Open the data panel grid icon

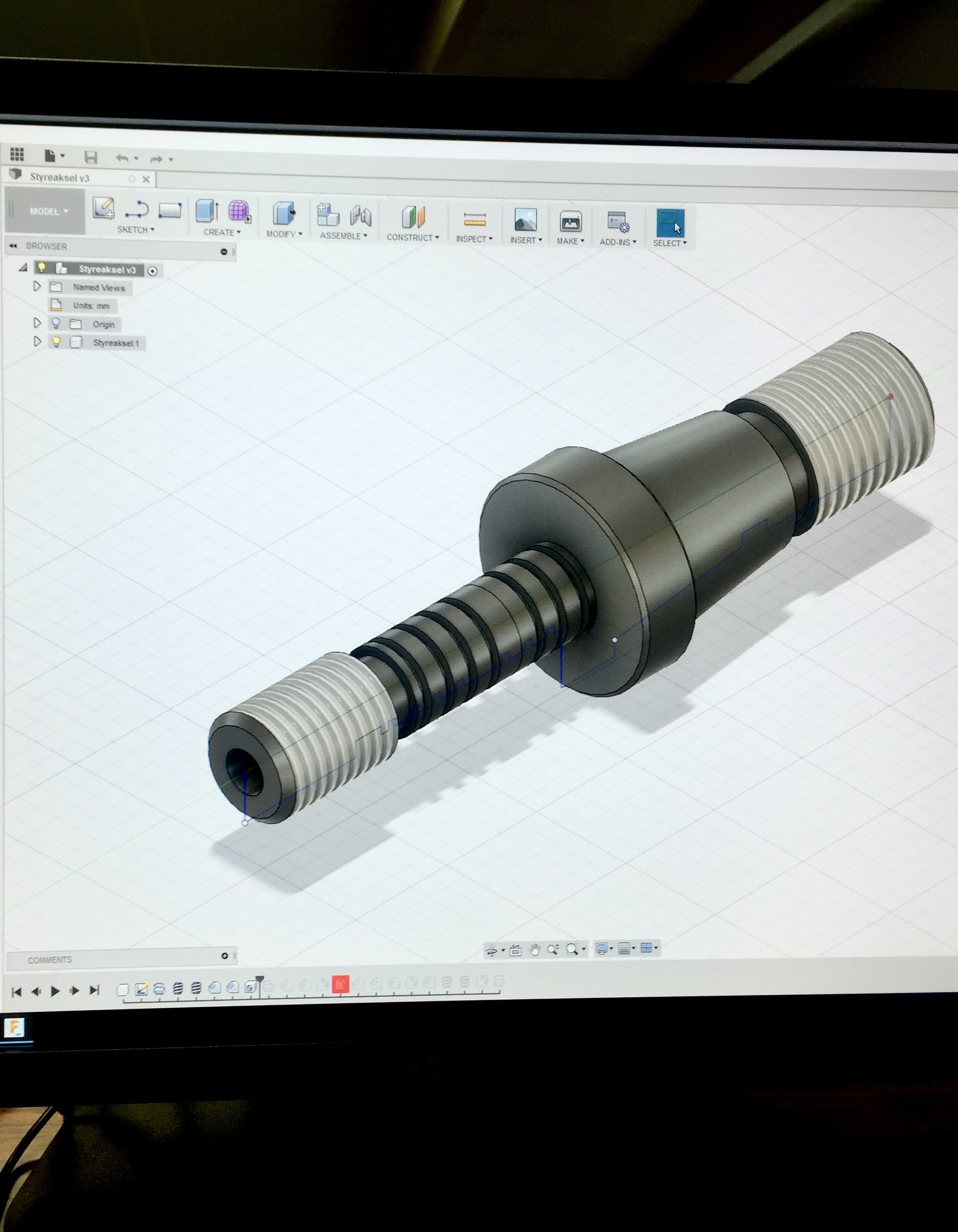(x=17, y=154)
